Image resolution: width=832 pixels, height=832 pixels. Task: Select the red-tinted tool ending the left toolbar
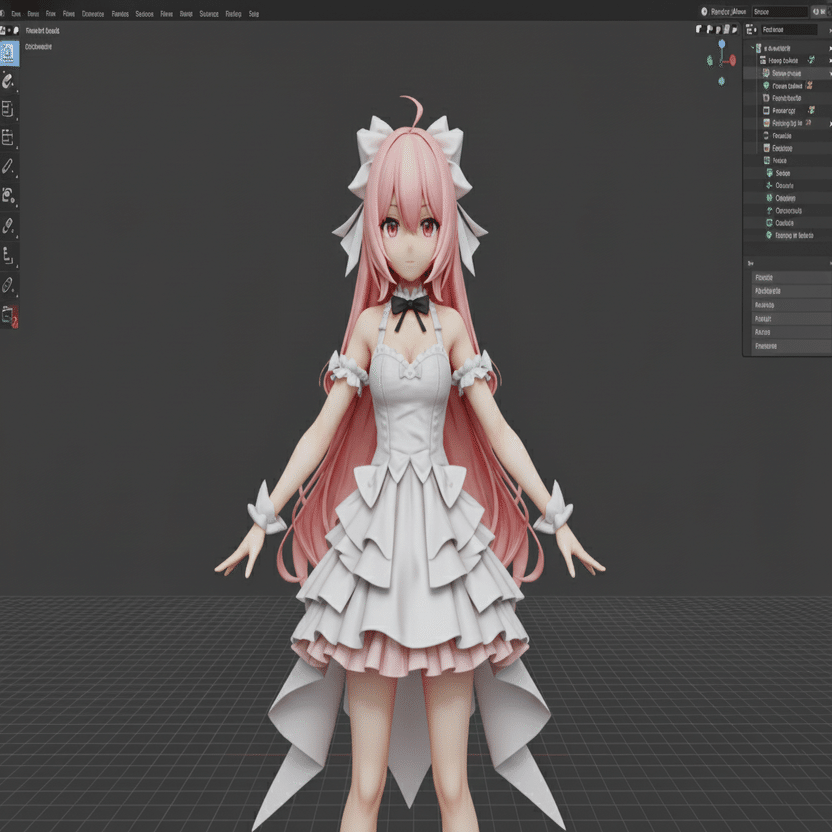[x=9, y=316]
